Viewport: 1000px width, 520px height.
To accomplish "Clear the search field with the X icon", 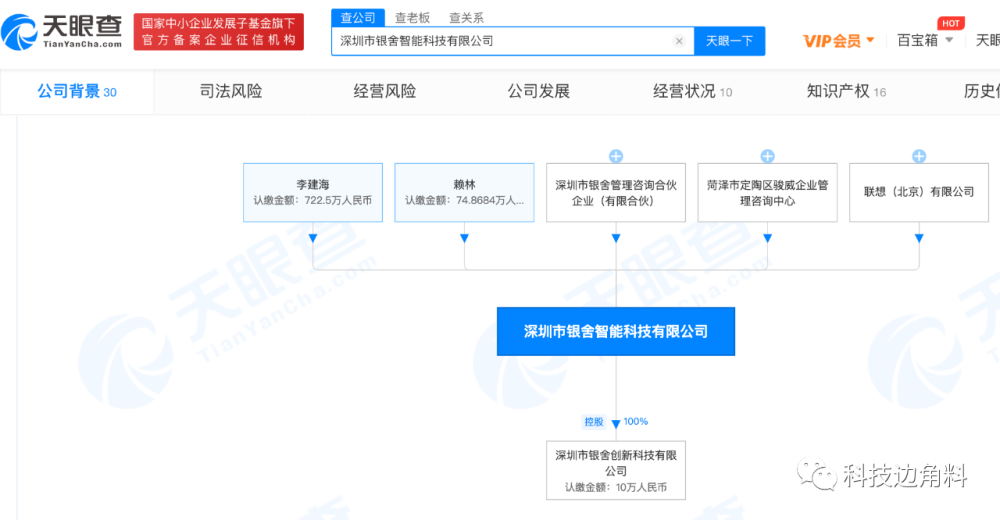I will click(x=679, y=41).
